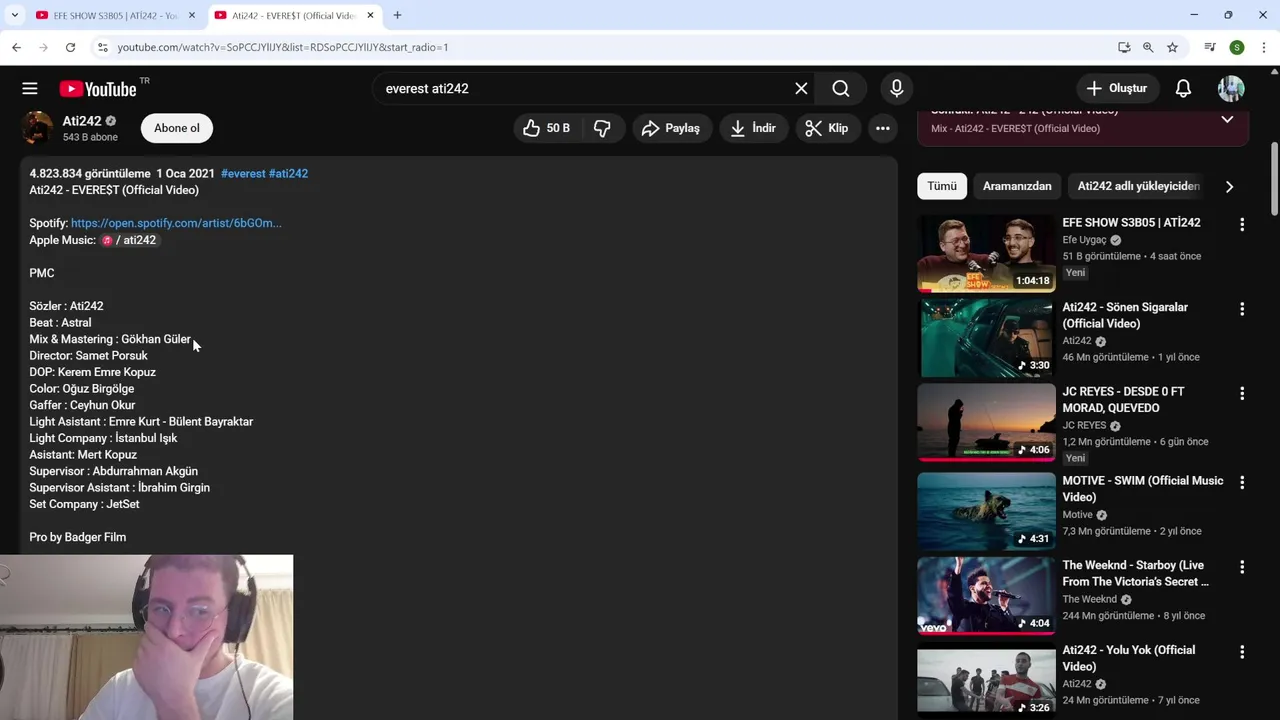Close the Ati242 EVEREST browser tab
Screen dimensions: 1280x720
371,15
